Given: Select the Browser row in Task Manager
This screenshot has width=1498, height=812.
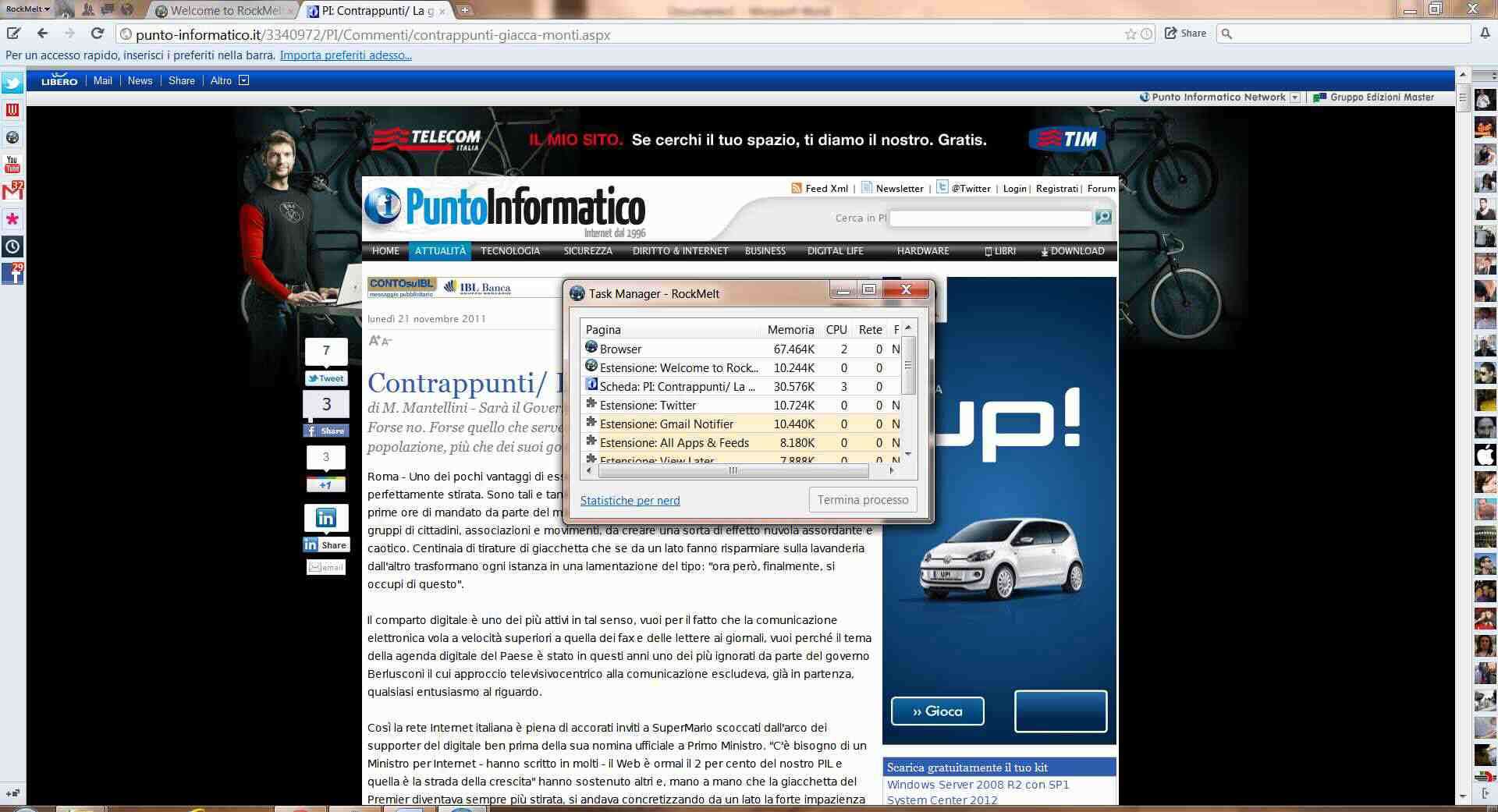Looking at the screenshot, I should click(742, 349).
